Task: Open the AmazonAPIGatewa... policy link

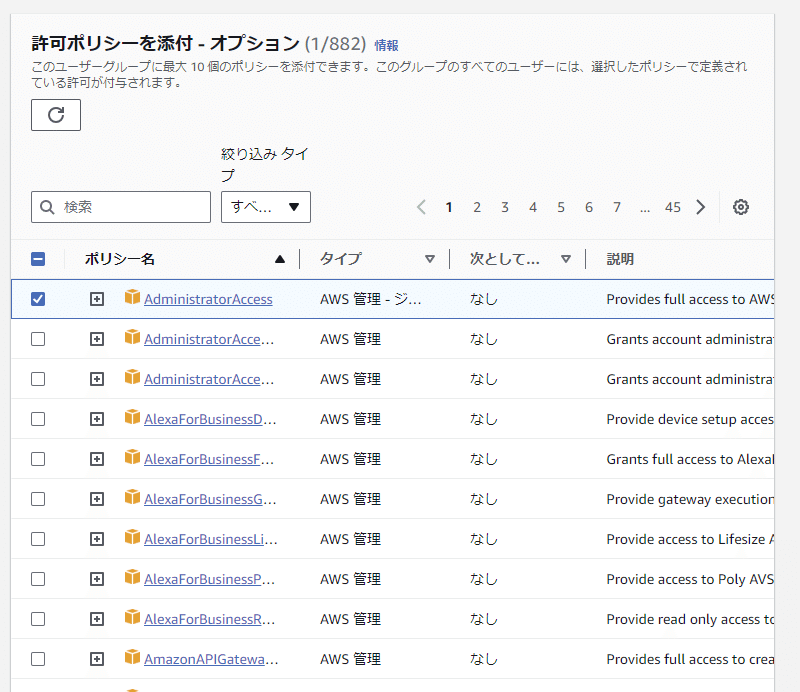Action: (x=211, y=659)
